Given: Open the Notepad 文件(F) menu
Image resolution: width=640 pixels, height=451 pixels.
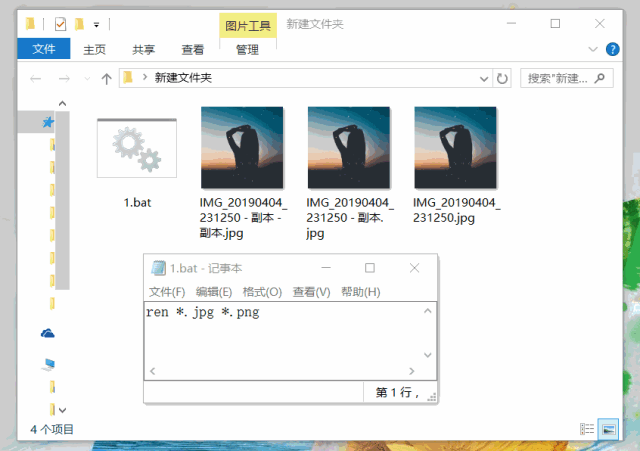Looking at the screenshot, I should tap(167, 292).
